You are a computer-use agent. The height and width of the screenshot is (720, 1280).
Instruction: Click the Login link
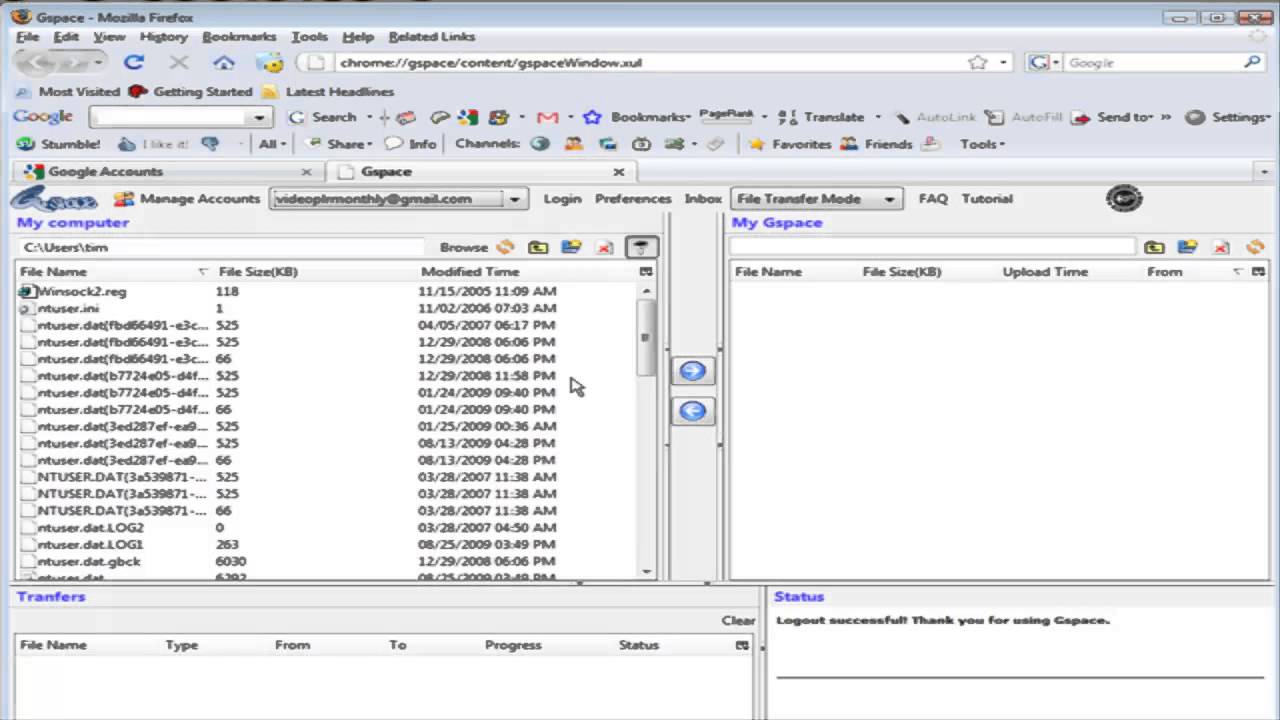click(562, 199)
